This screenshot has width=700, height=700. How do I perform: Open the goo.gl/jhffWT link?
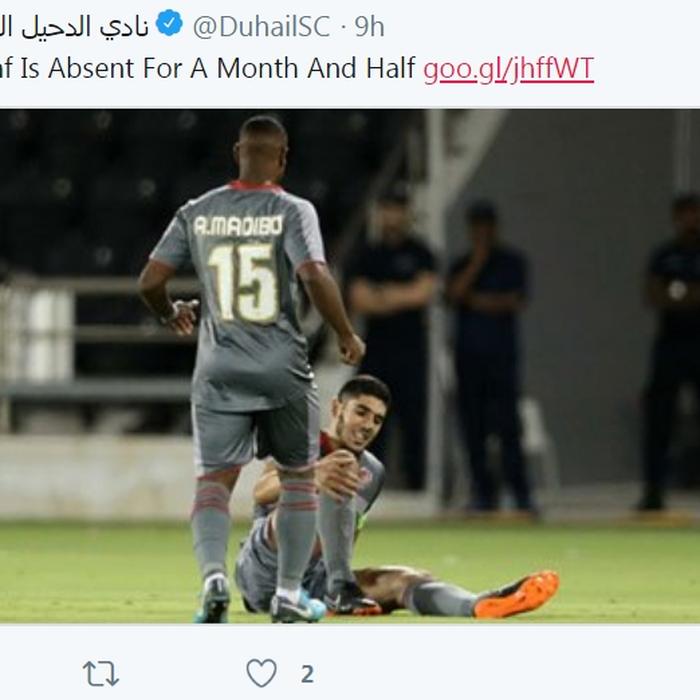(x=508, y=69)
